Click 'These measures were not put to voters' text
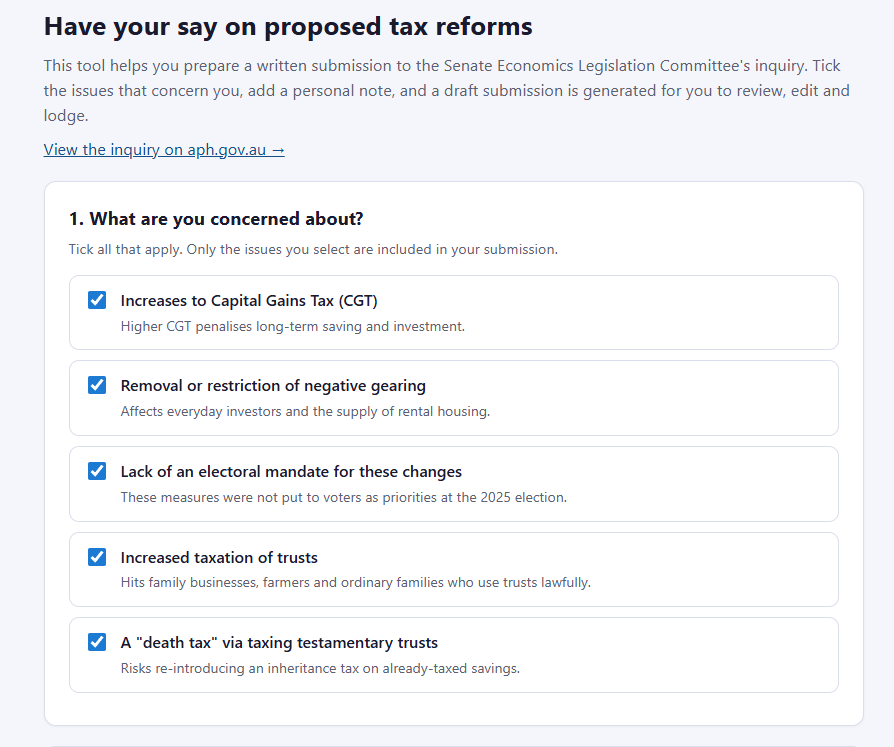This screenshot has width=894, height=747. (344, 497)
